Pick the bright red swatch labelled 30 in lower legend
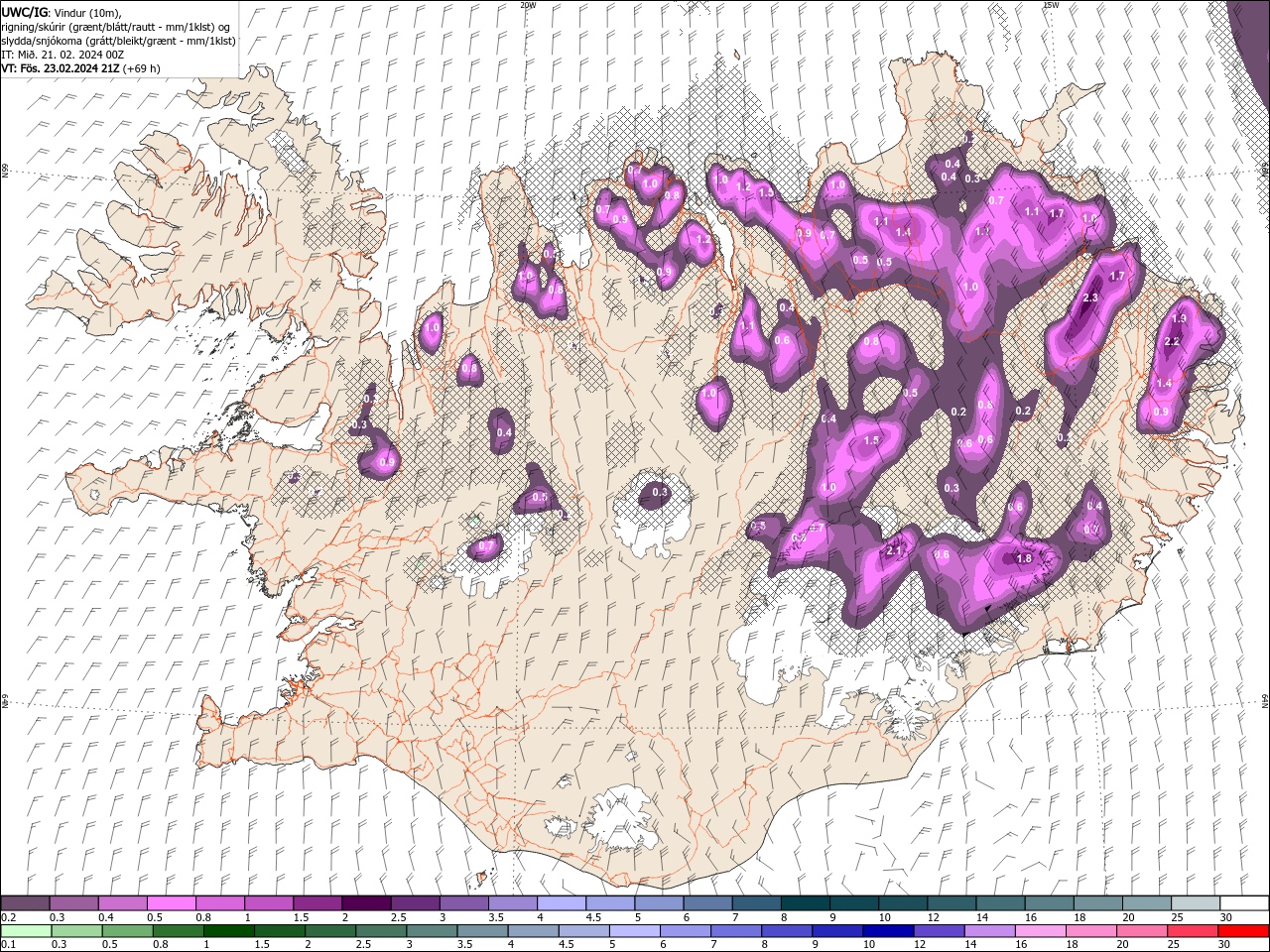The image size is (1270, 952). [x=1242, y=931]
